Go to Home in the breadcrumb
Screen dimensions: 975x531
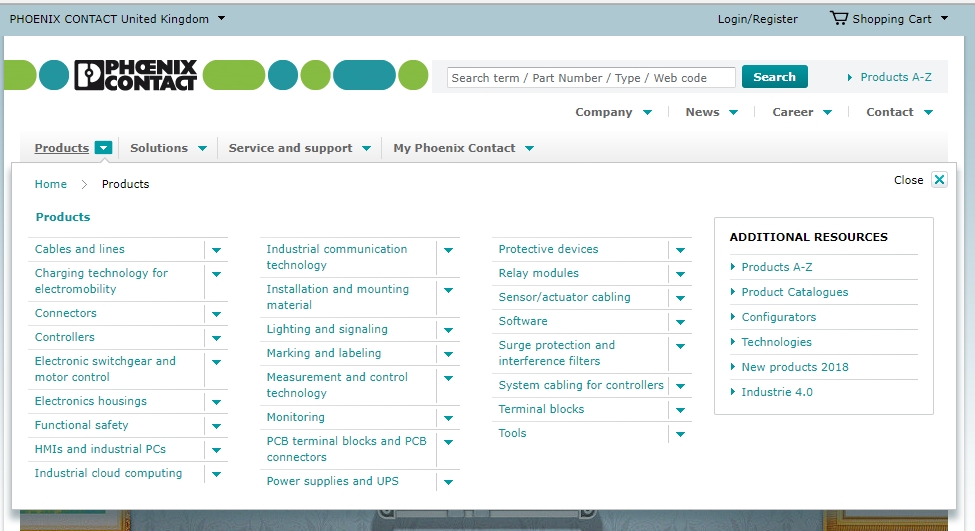click(51, 184)
